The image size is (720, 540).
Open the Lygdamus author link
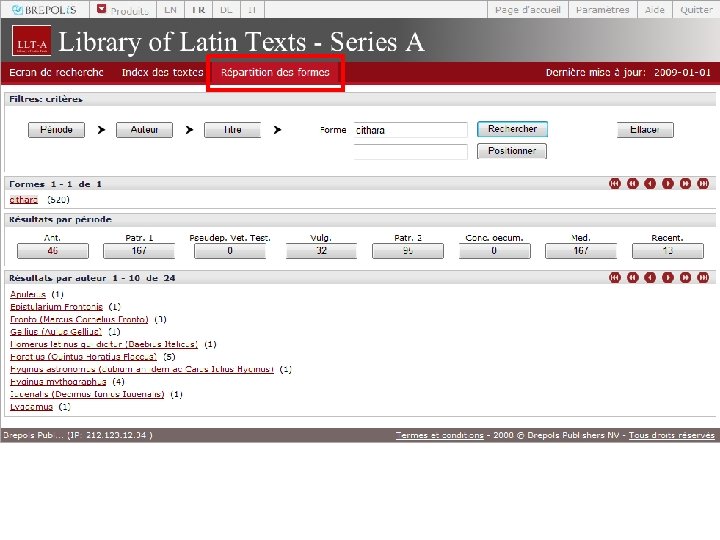31,407
